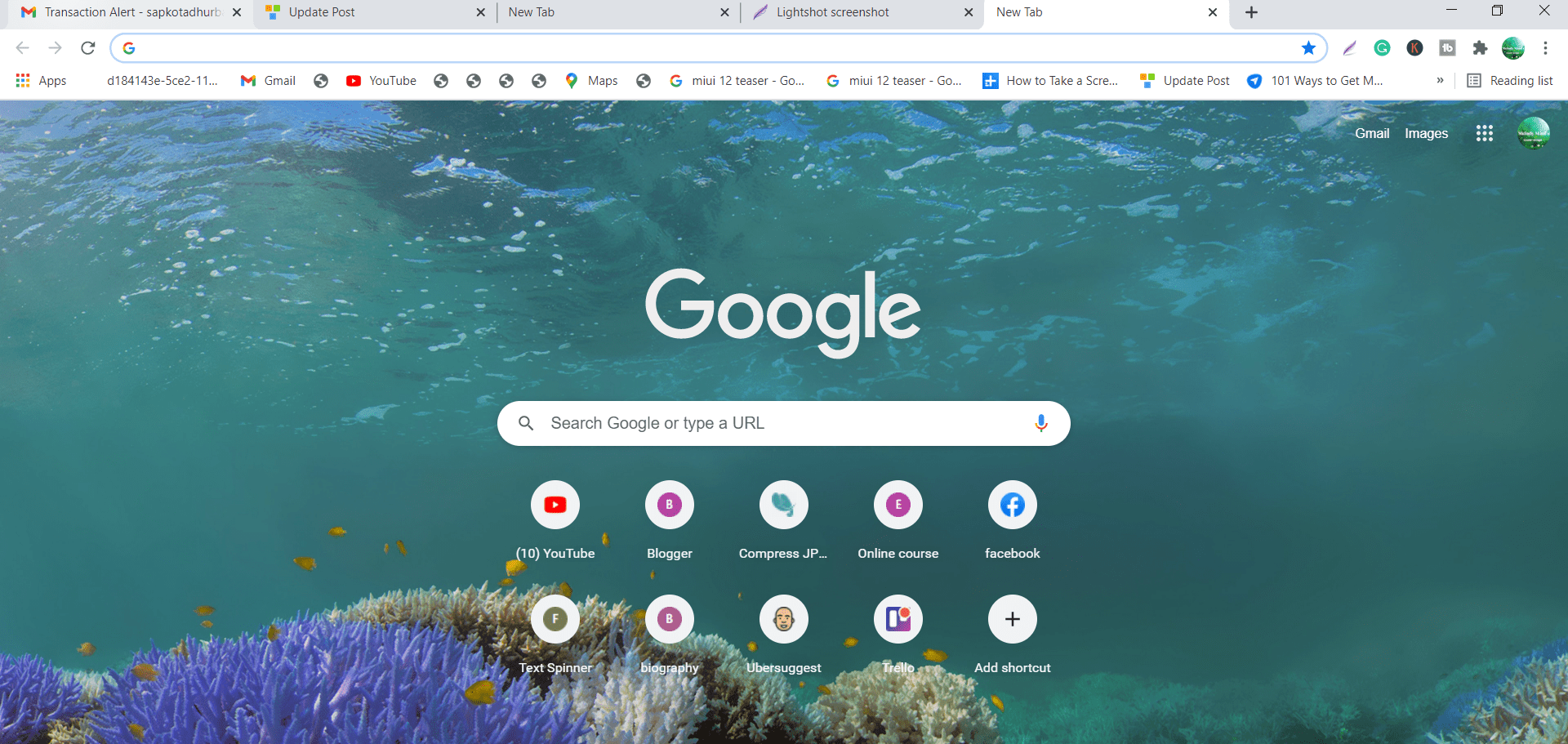
Task: Open the Chrome three-dot menu
Action: [1545, 48]
